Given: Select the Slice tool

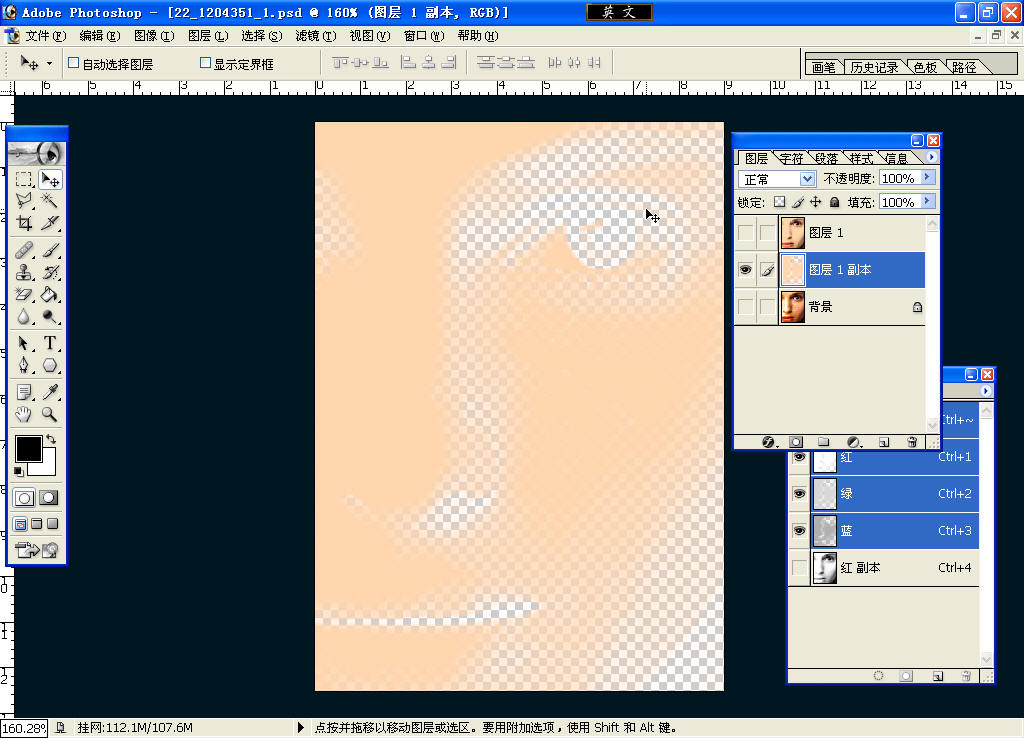Looking at the screenshot, I should (x=50, y=223).
